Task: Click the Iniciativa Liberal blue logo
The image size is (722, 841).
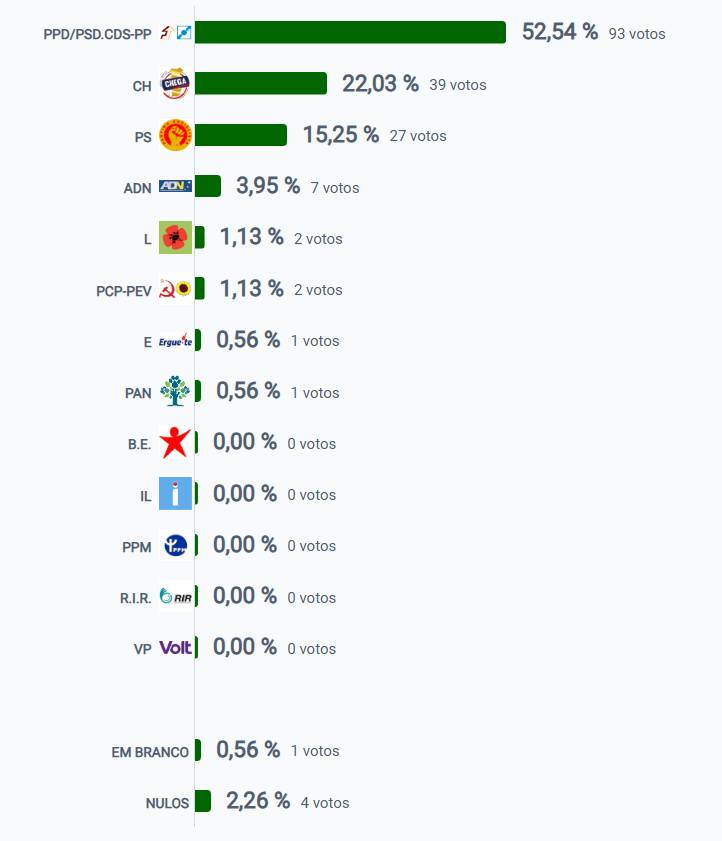Action: [x=175, y=494]
